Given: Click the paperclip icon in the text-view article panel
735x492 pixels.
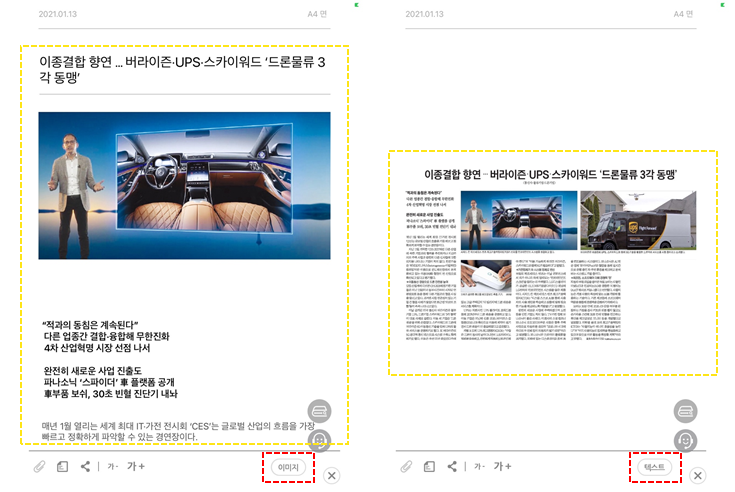Looking at the screenshot, I should pyautogui.click(x=40, y=467).
